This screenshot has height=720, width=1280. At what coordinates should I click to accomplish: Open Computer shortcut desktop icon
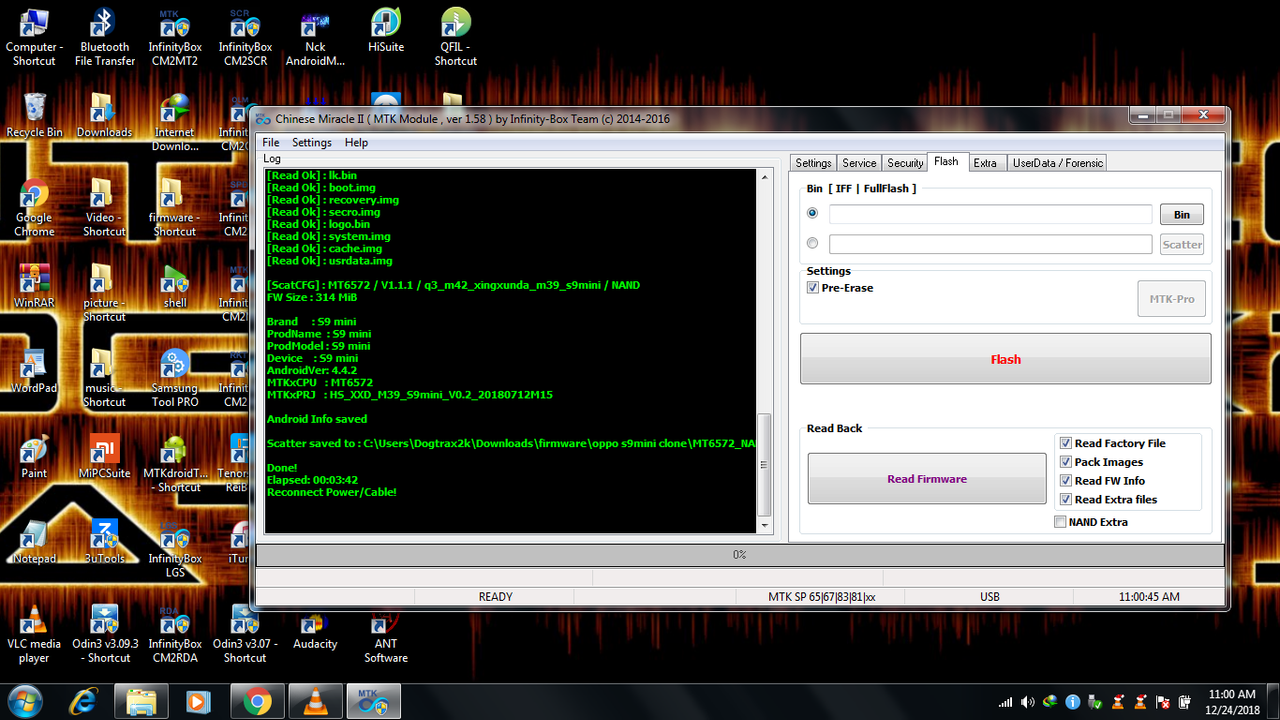34,38
